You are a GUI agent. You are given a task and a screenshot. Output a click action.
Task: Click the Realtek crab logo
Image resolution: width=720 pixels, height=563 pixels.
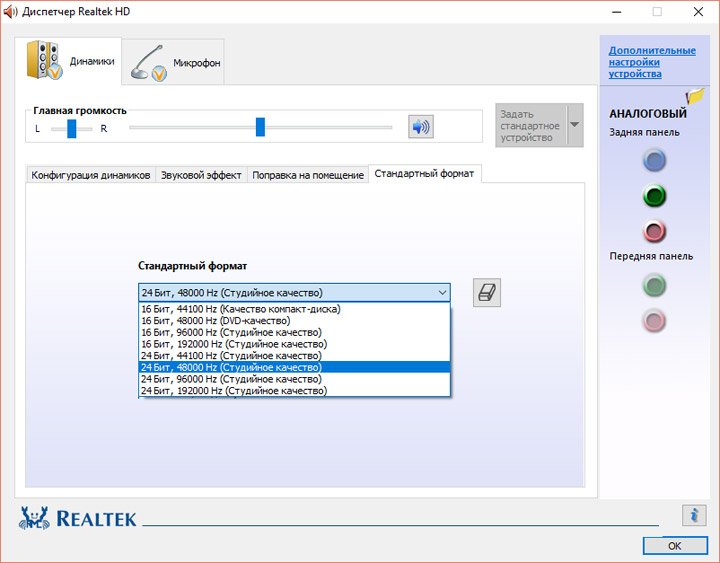tap(34, 518)
